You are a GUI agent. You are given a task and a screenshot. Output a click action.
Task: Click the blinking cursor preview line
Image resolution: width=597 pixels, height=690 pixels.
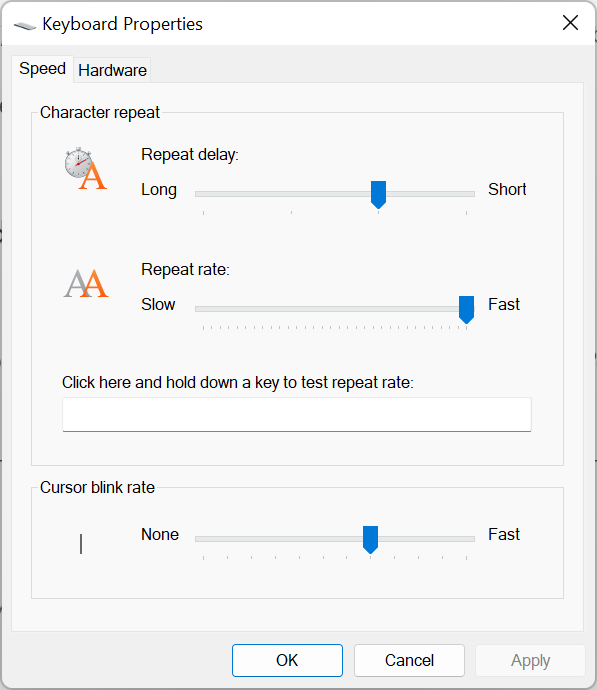click(81, 544)
